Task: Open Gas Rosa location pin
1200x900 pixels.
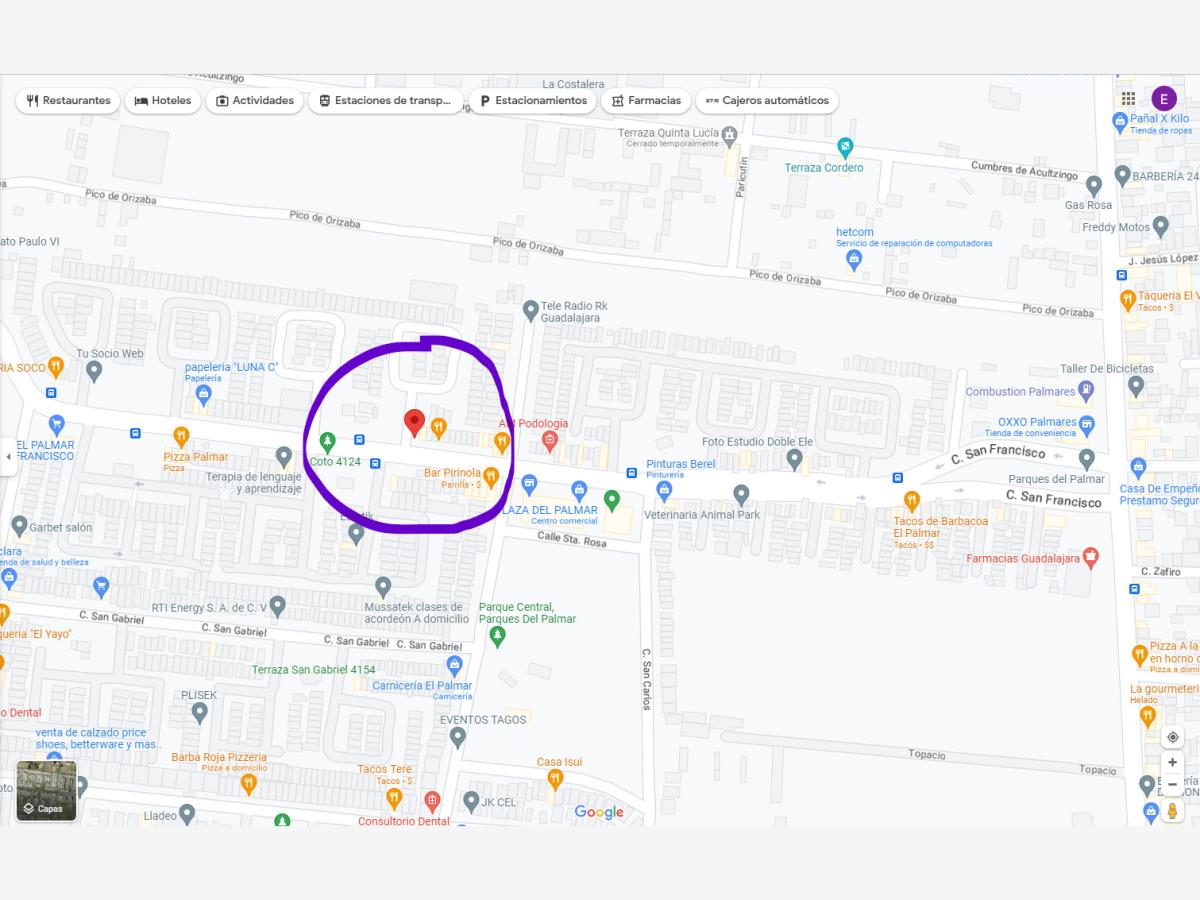Action: click(1094, 186)
